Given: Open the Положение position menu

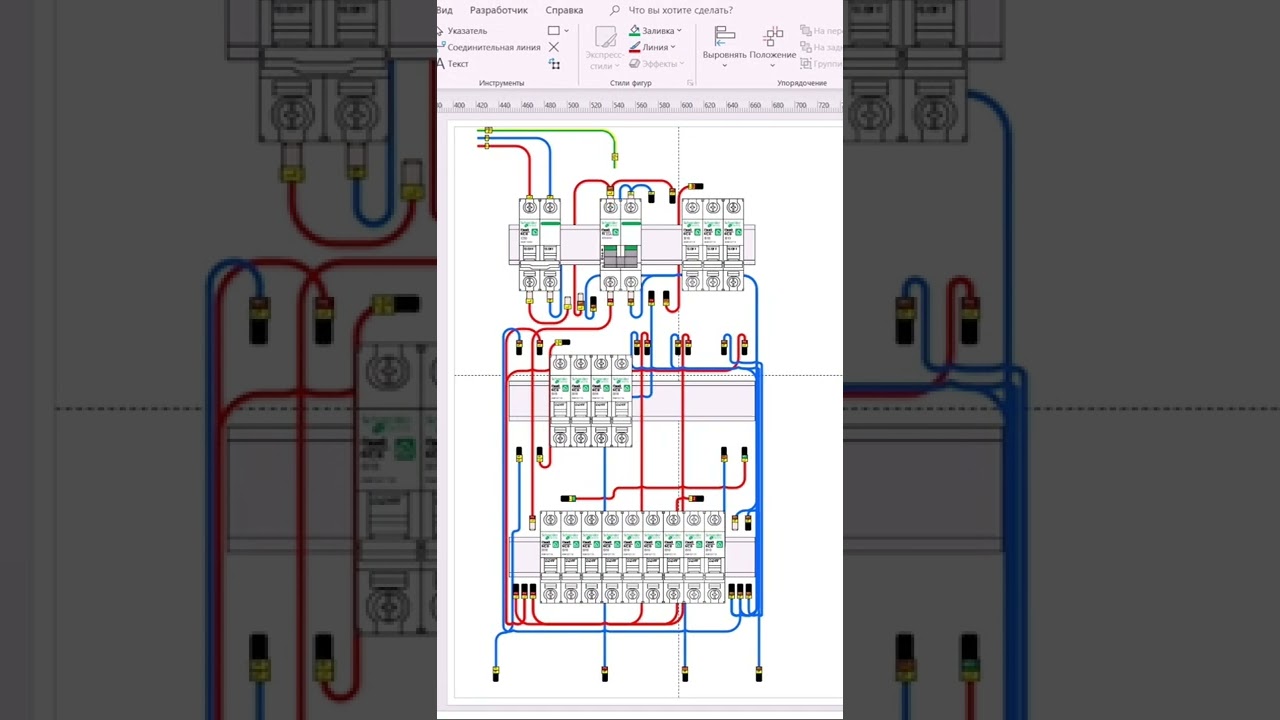Looking at the screenshot, I should (x=773, y=48).
